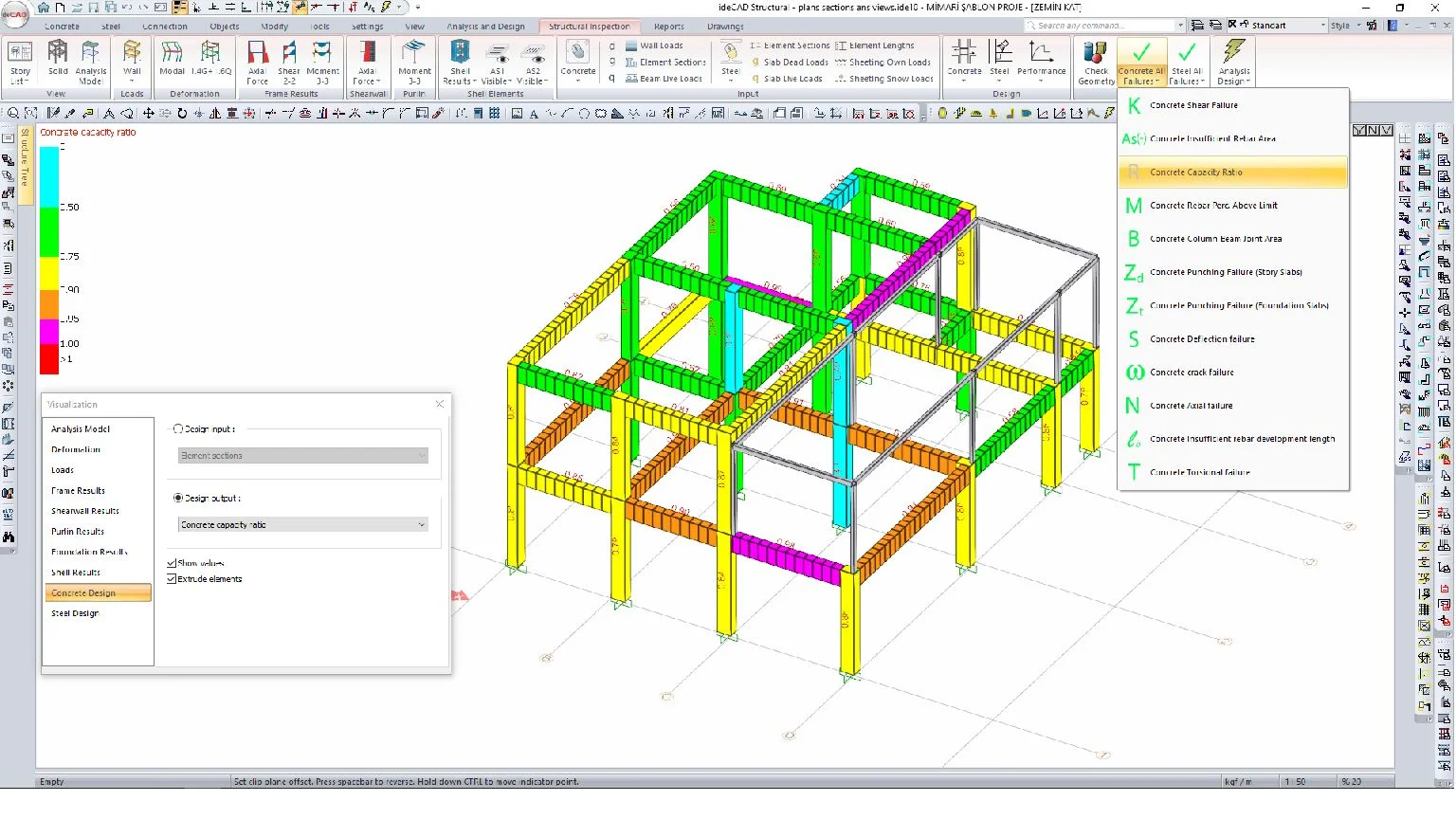Viewport: 1456px width, 819px height.
Task: Click the magenta legend color swatch
Action: (x=48, y=332)
